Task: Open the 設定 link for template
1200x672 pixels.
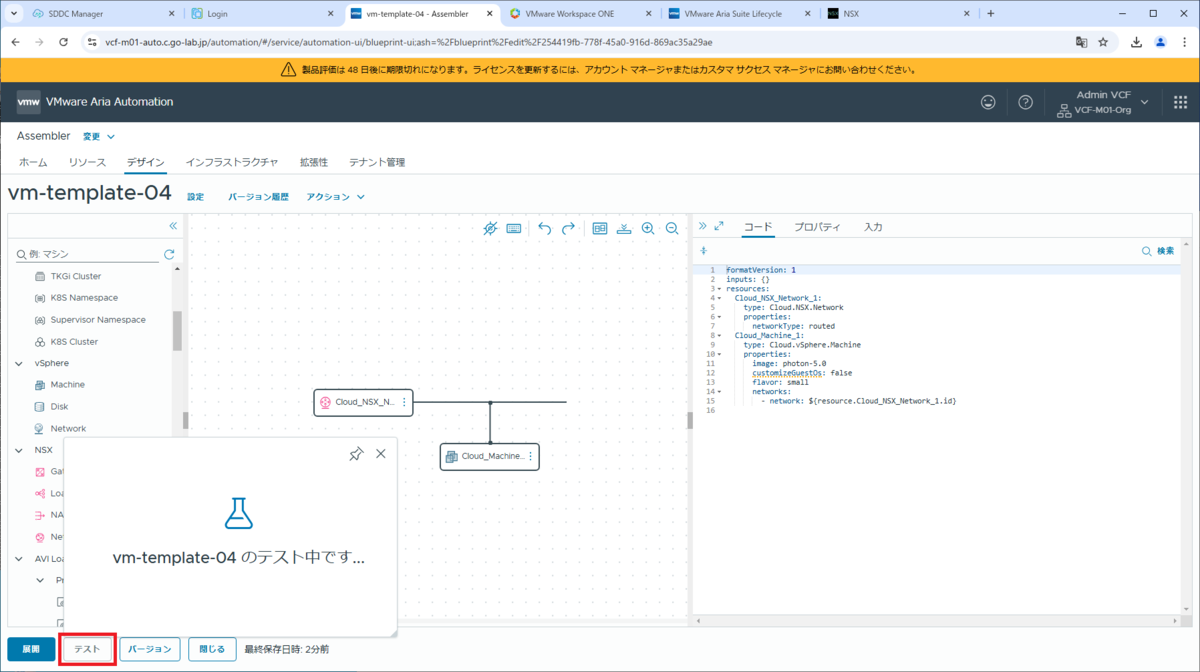Action: 196,197
